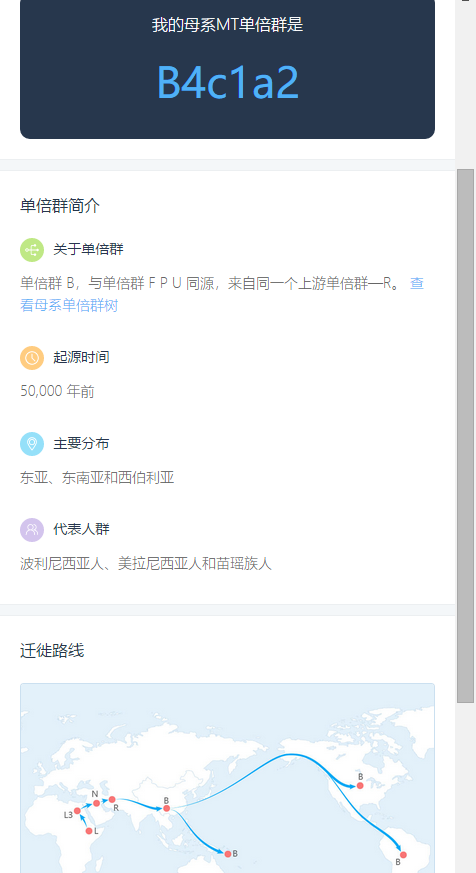Screen dimensions: 476x873
Task: Click the purple people group icon
Action: point(32,529)
